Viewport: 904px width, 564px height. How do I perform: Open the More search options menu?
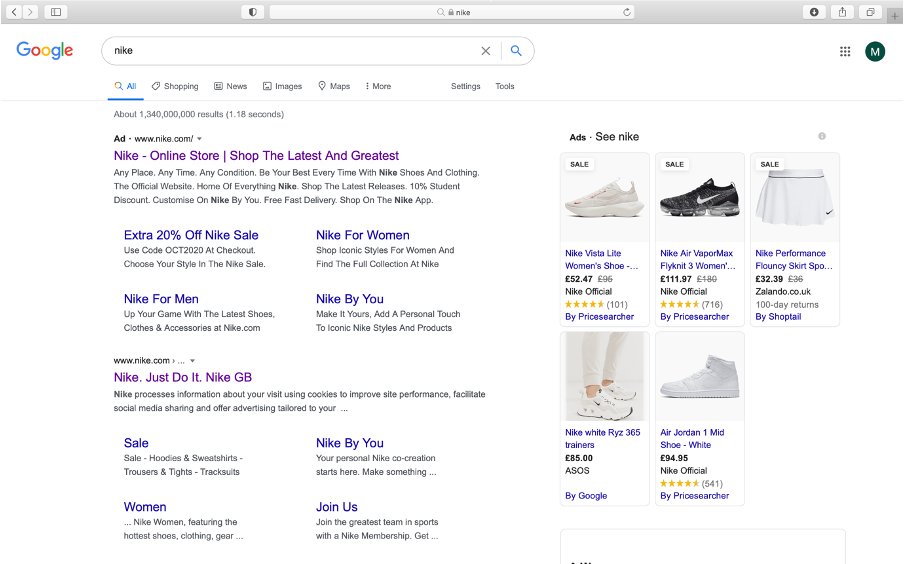point(378,86)
